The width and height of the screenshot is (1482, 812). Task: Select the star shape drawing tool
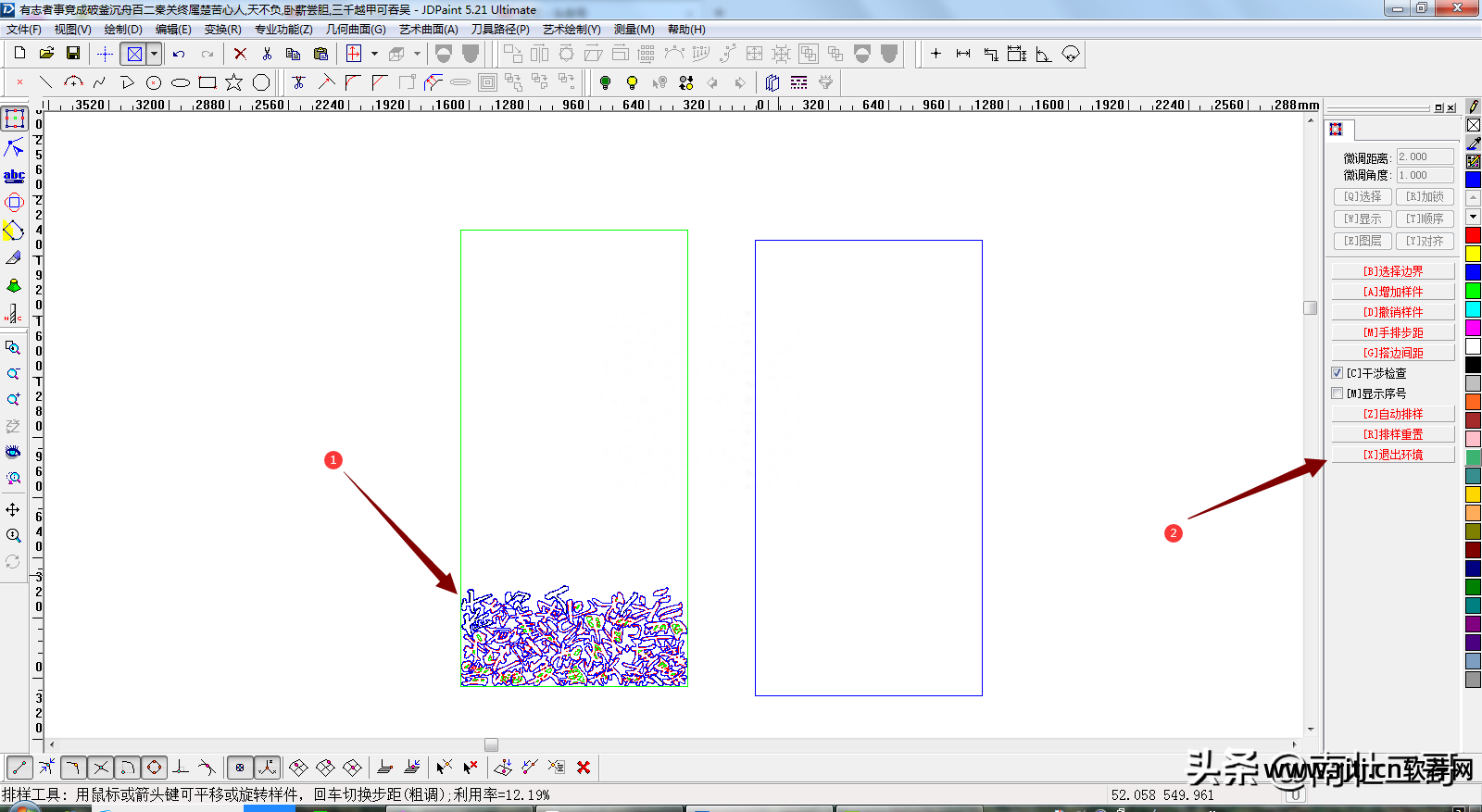point(234,82)
